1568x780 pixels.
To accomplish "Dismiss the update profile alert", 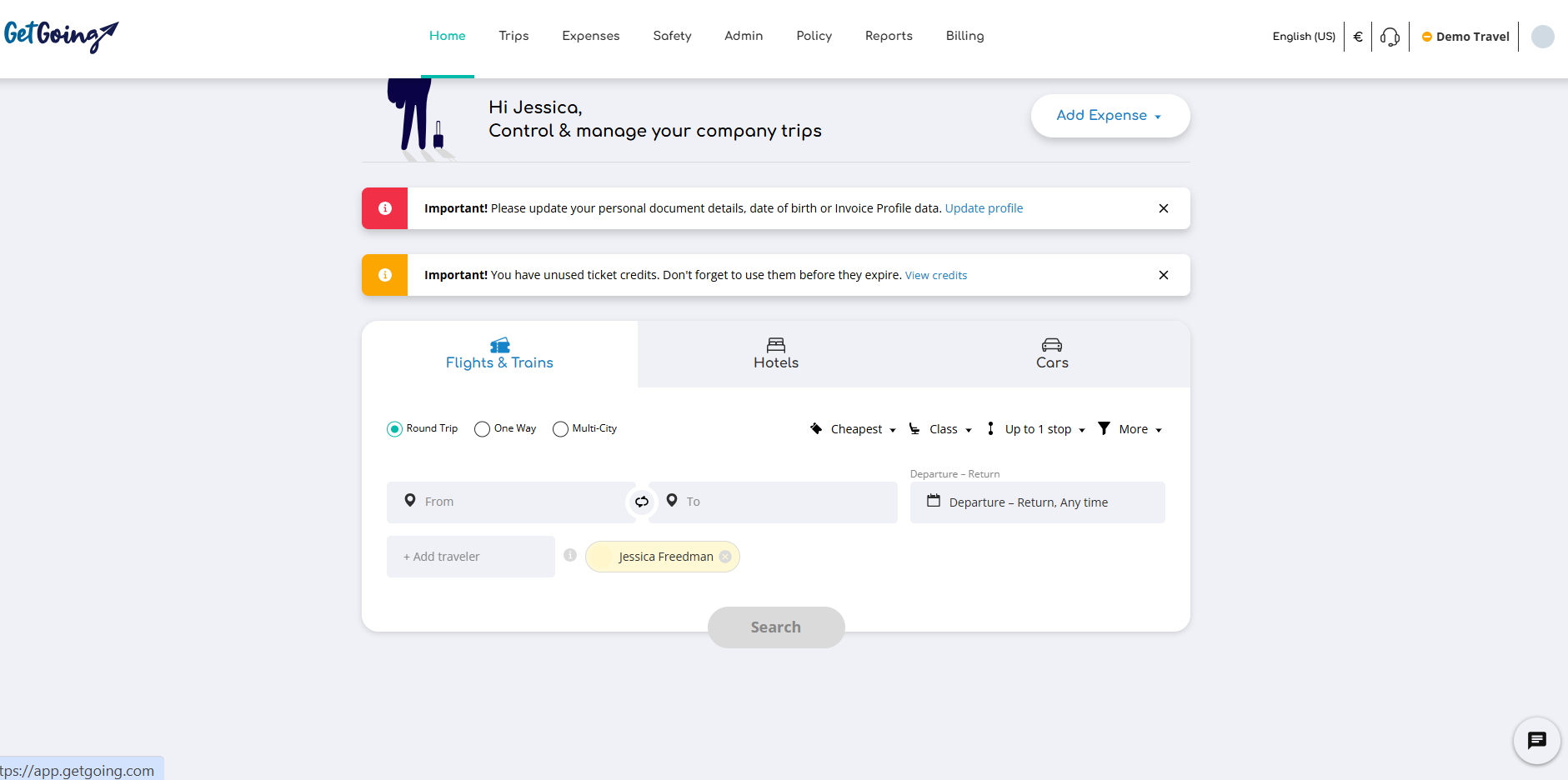I will click(1164, 208).
